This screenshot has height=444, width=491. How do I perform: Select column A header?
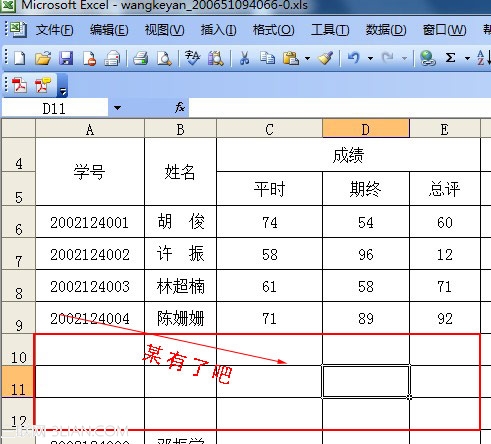(90, 129)
